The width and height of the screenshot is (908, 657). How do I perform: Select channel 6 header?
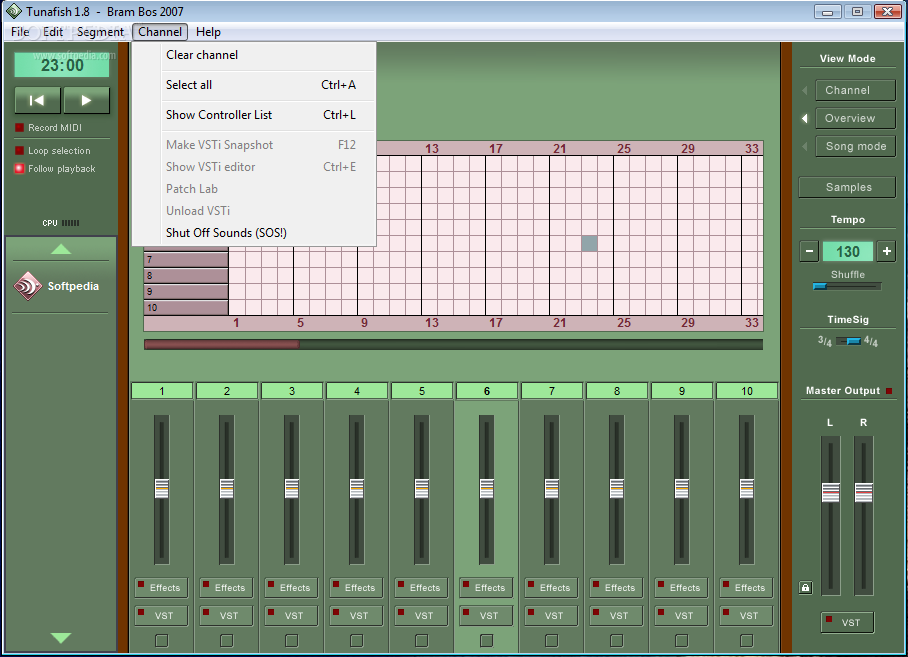point(487,391)
